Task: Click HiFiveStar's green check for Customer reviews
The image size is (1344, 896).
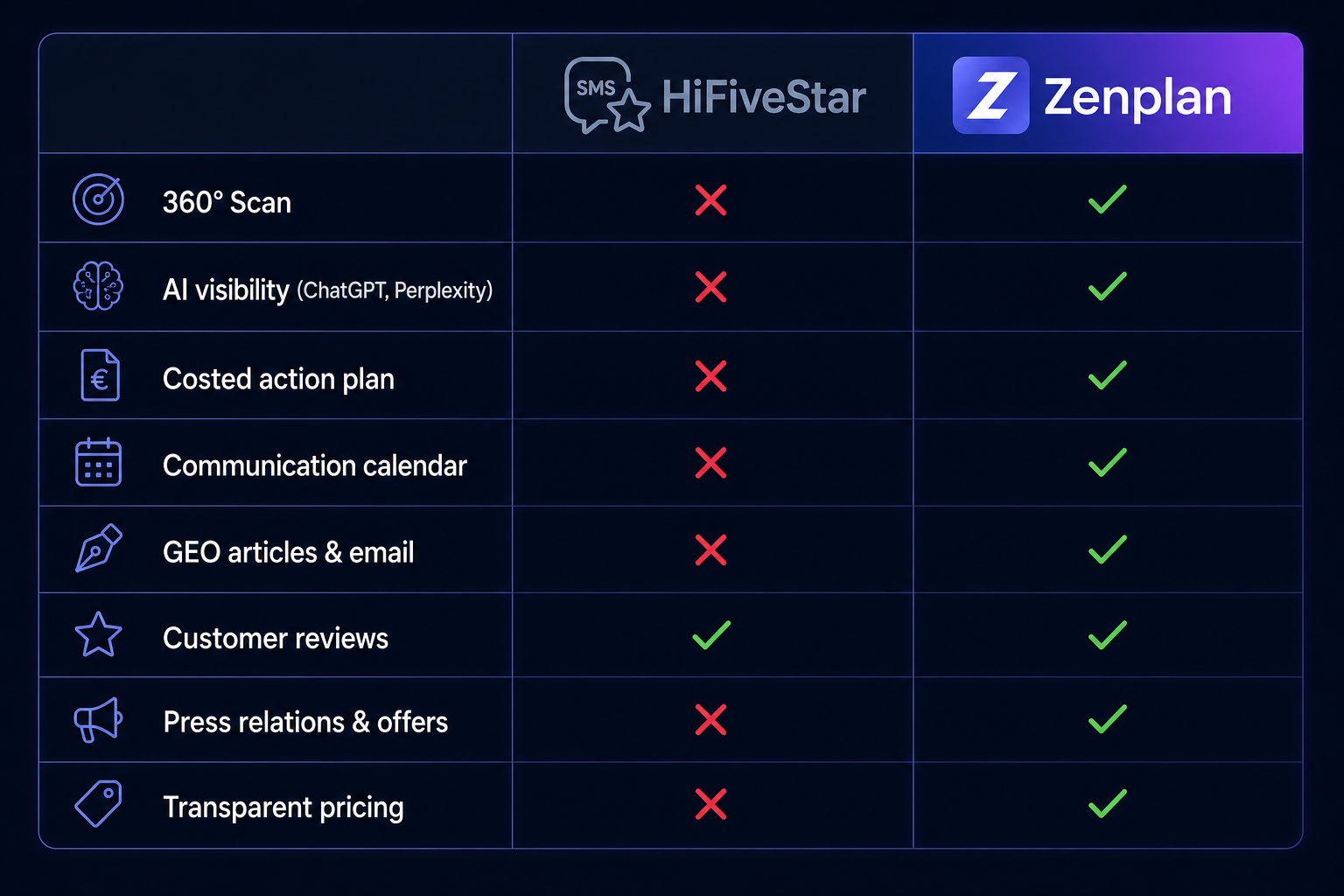Action: (x=711, y=635)
